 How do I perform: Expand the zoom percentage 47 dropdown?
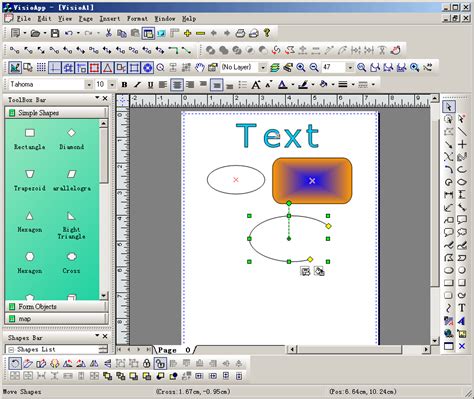(349, 68)
